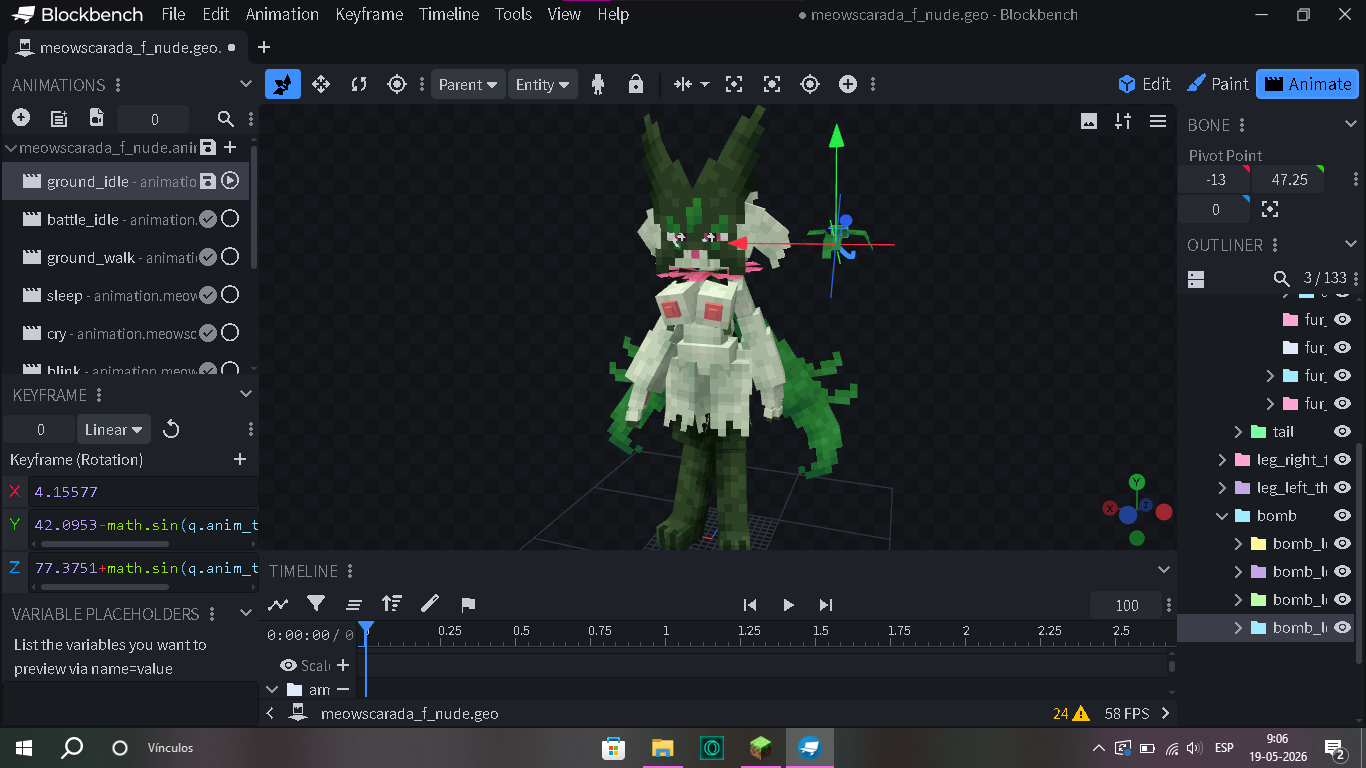Viewport: 1366px width, 768px height.
Task: Collapse the Keyframe panel chevron
Action: click(246, 394)
